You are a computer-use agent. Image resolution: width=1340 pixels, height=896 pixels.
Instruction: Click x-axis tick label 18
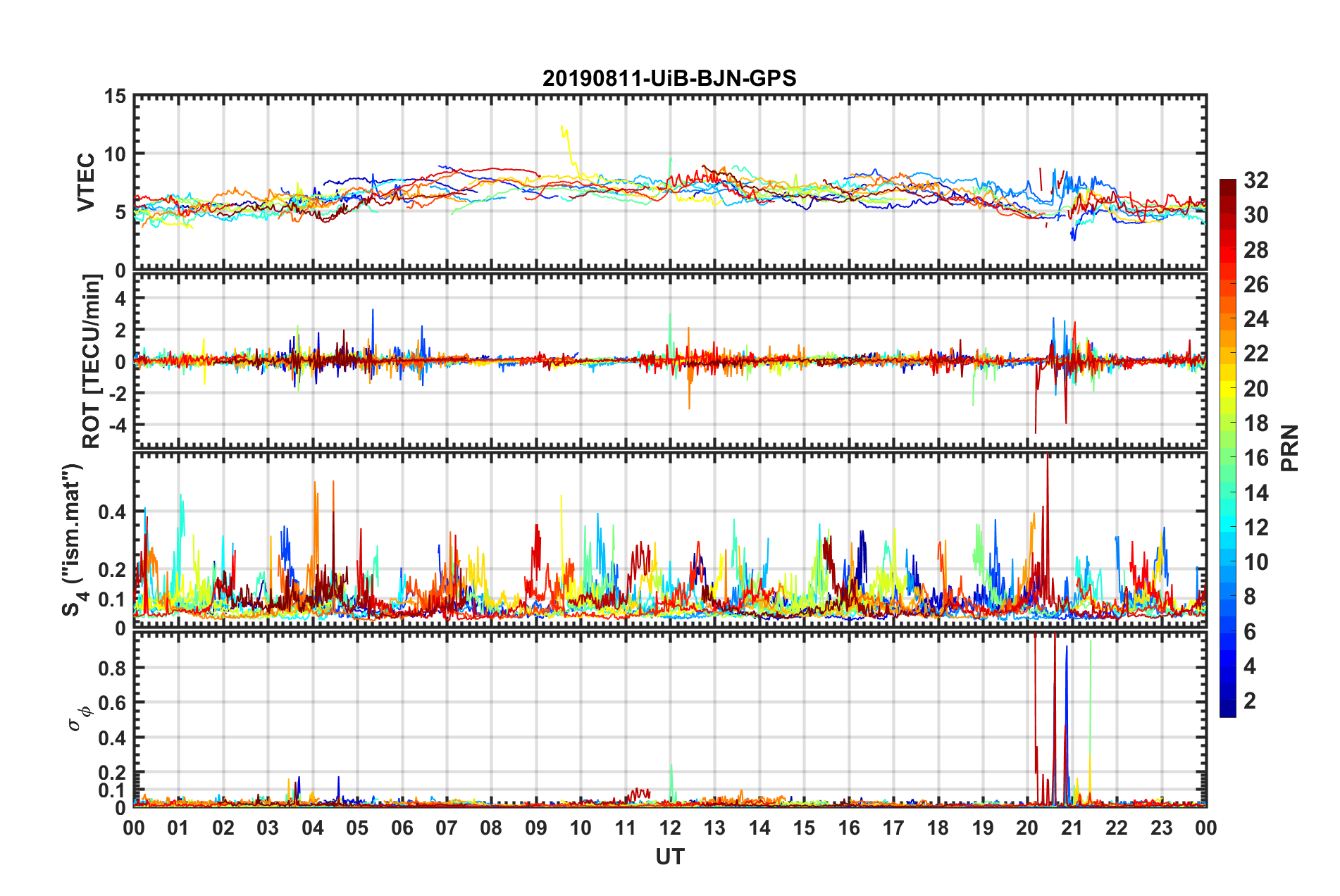pyautogui.click(x=938, y=828)
